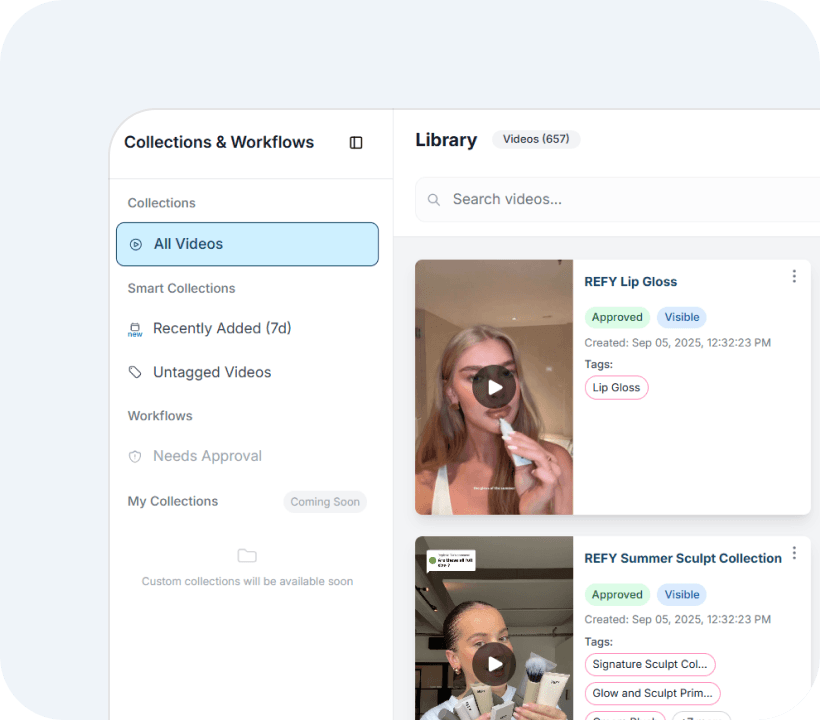Click Custom collections will be available soon text

(x=247, y=581)
